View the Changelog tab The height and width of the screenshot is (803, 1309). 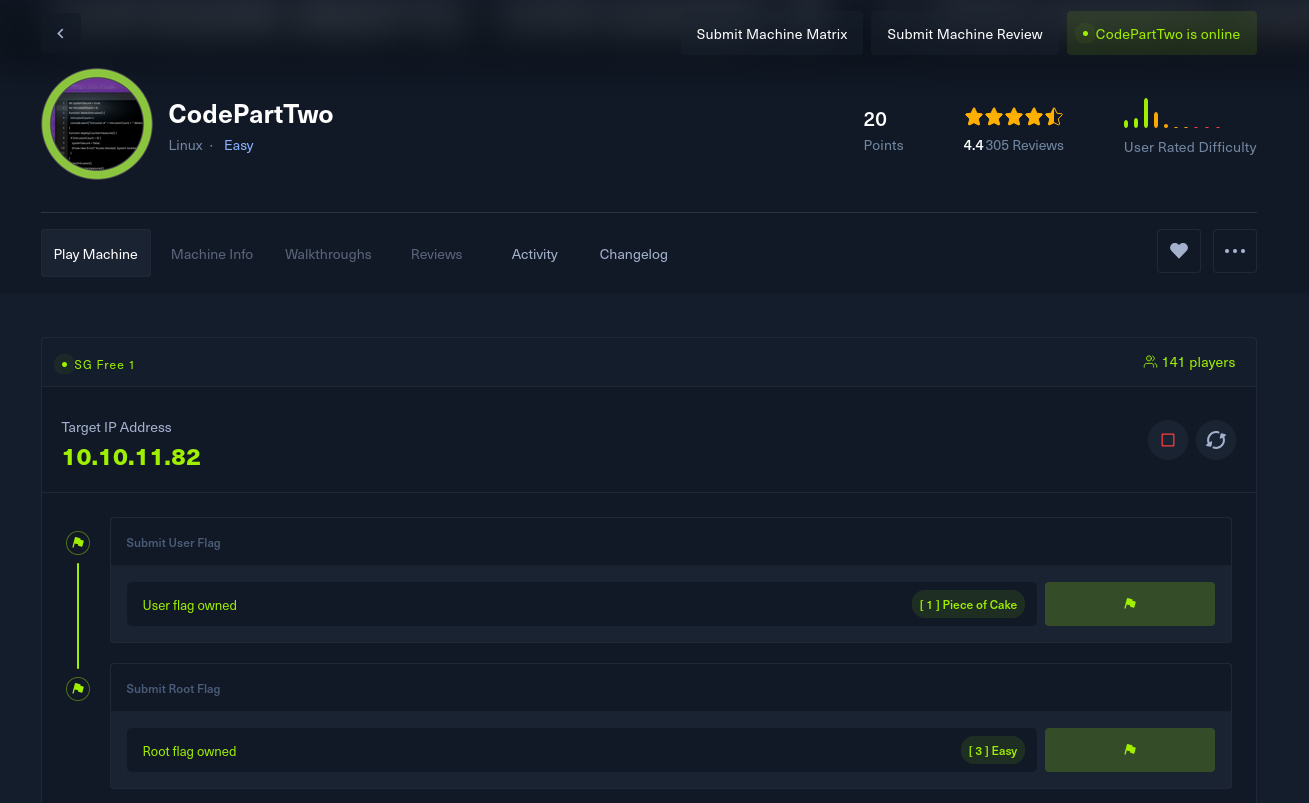click(x=633, y=254)
